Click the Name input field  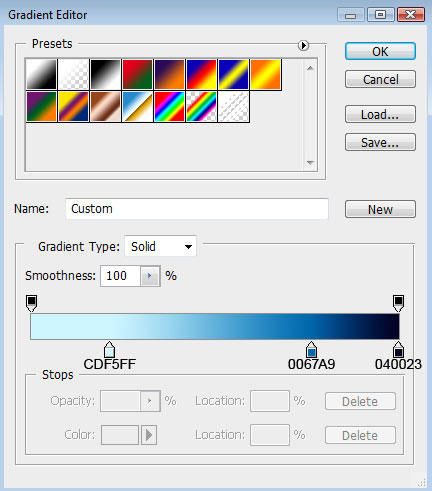click(x=197, y=209)
